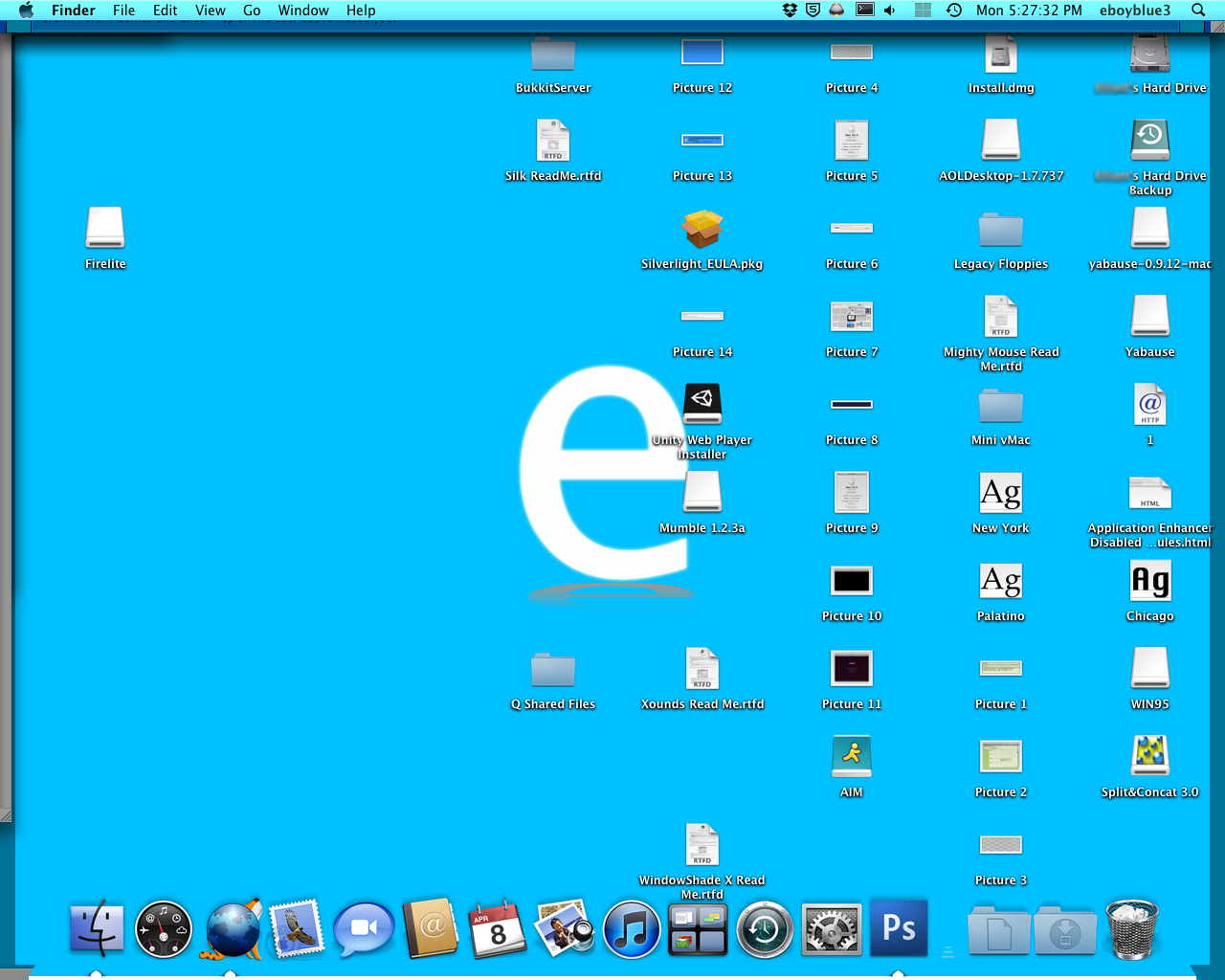Open the Apple menu
1225x980 pixels.
(x=26, y=11)
